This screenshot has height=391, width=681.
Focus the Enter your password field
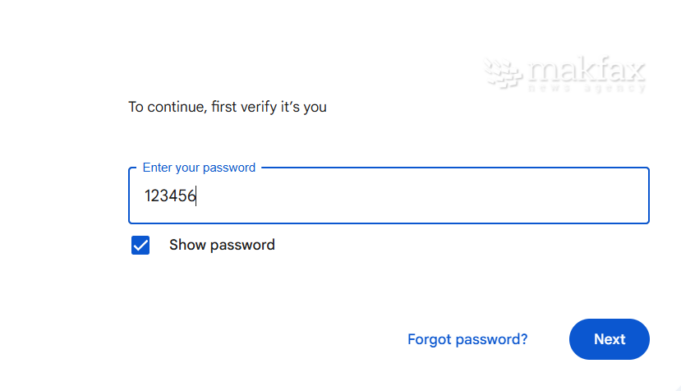click(389, 196)
